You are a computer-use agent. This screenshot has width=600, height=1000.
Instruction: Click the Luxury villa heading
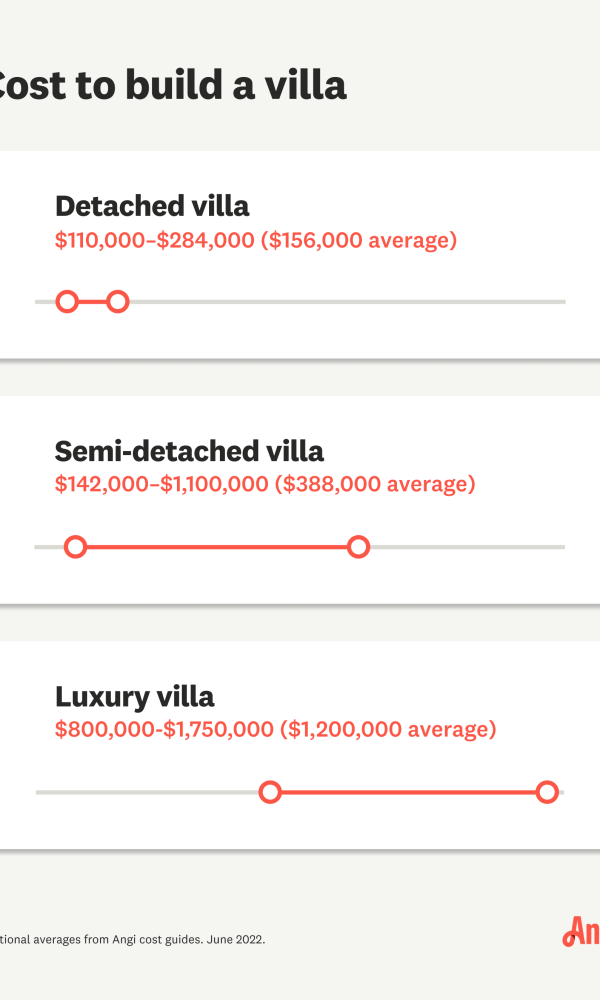point(135,696)
